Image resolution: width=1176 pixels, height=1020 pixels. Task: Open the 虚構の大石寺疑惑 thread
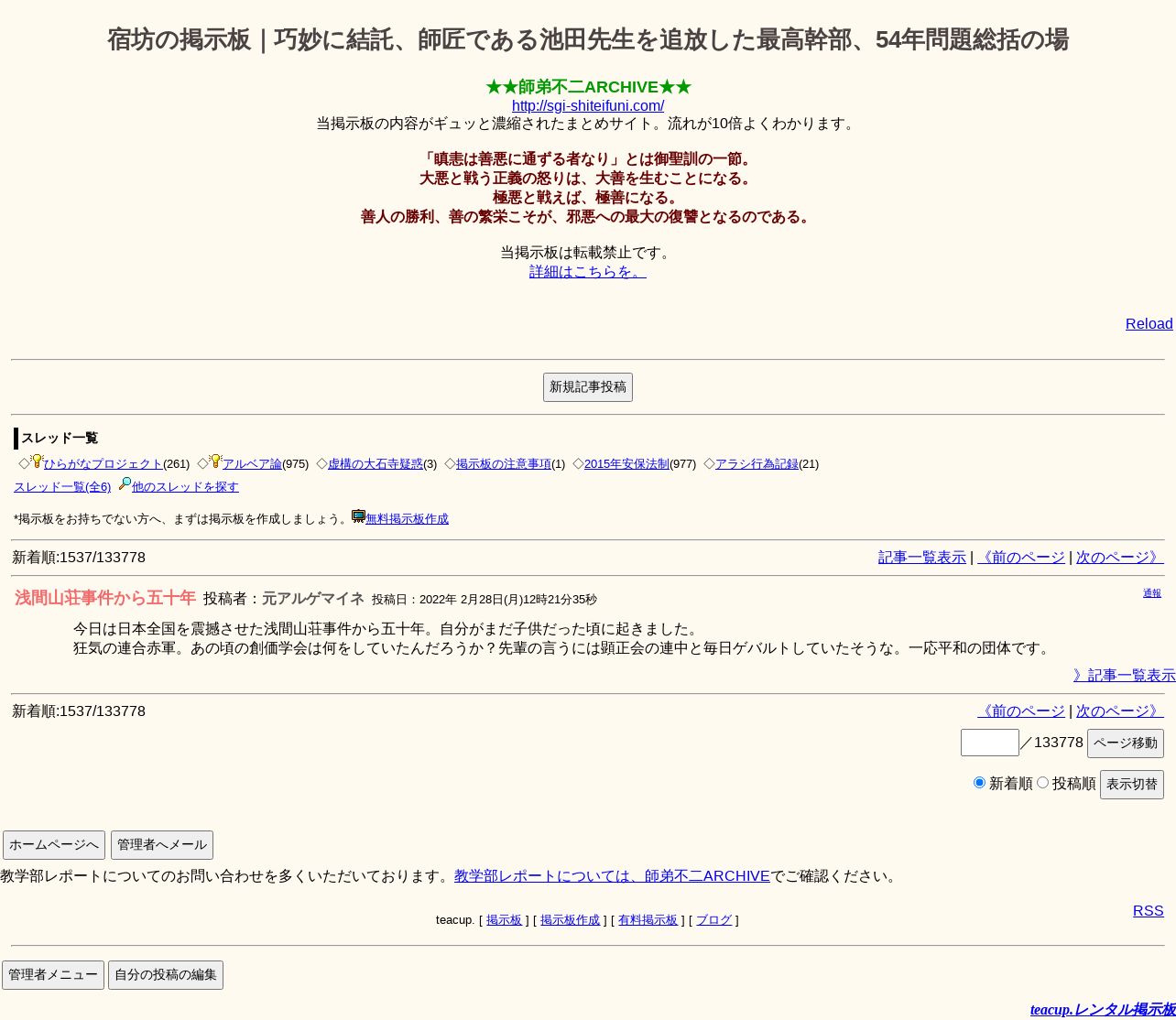(376, 464)
